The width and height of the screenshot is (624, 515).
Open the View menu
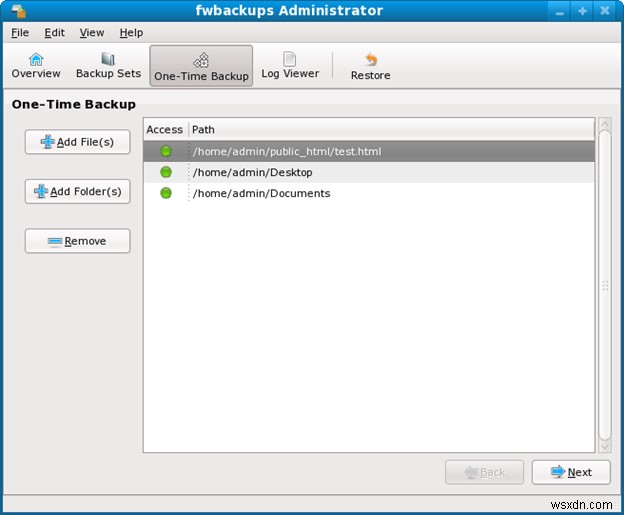(92, 33)
